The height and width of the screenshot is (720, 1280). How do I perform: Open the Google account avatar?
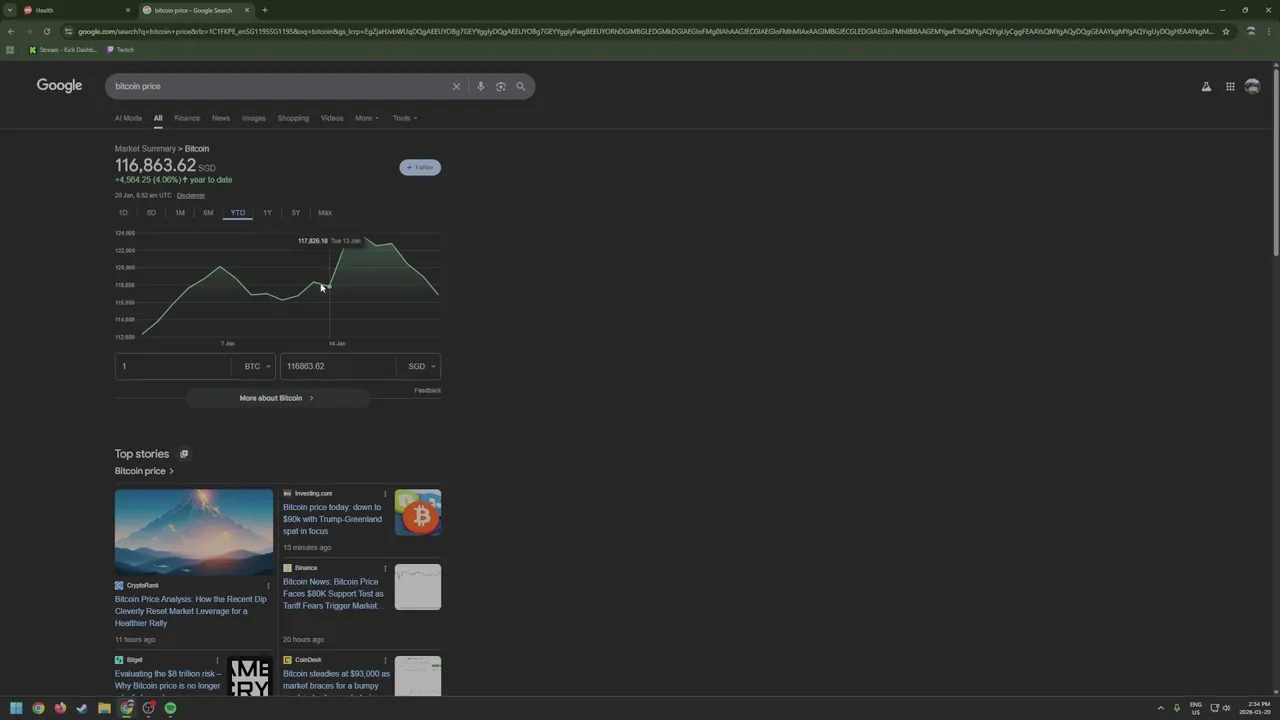1252,87
